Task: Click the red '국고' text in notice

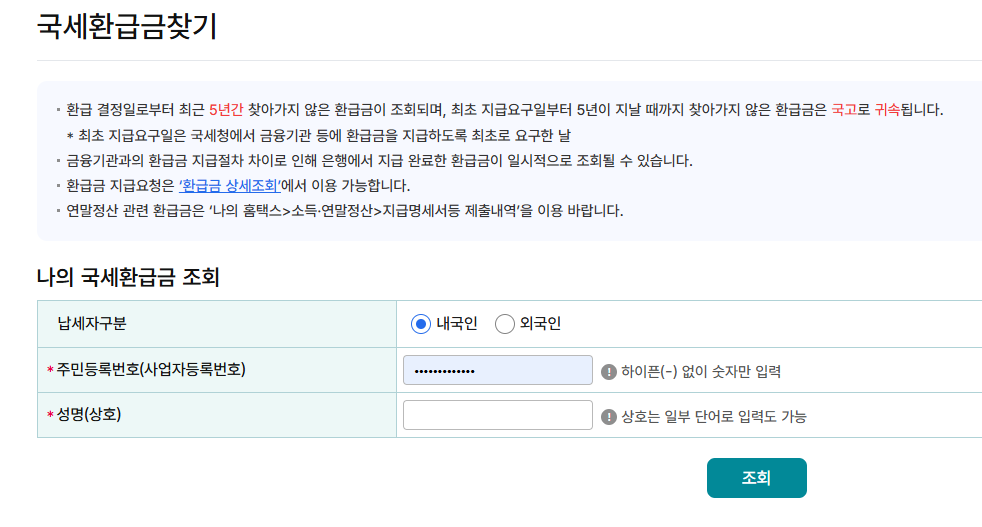Action: (845, 109)
